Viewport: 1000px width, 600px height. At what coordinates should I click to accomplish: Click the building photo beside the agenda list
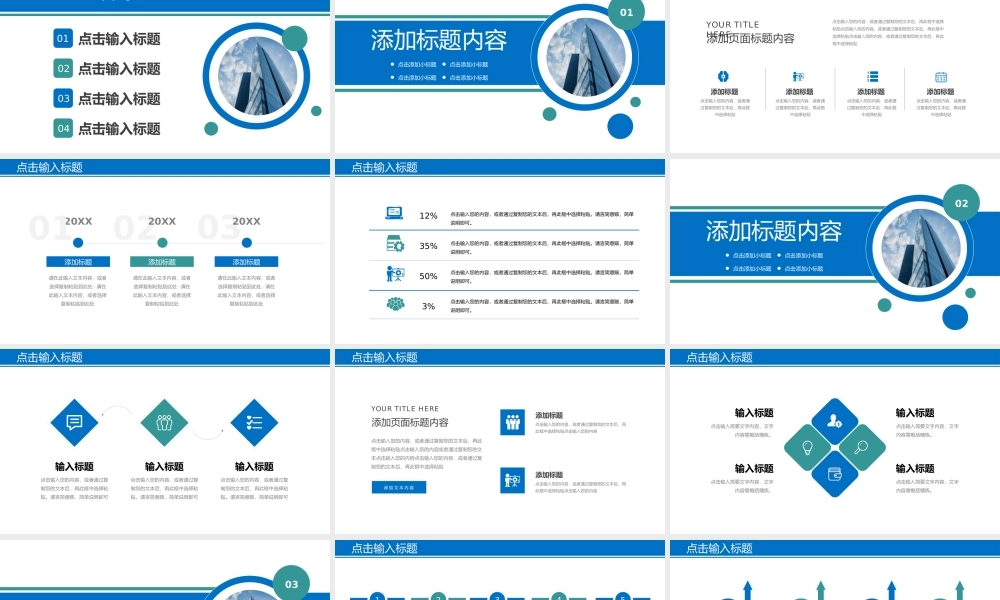257,75
